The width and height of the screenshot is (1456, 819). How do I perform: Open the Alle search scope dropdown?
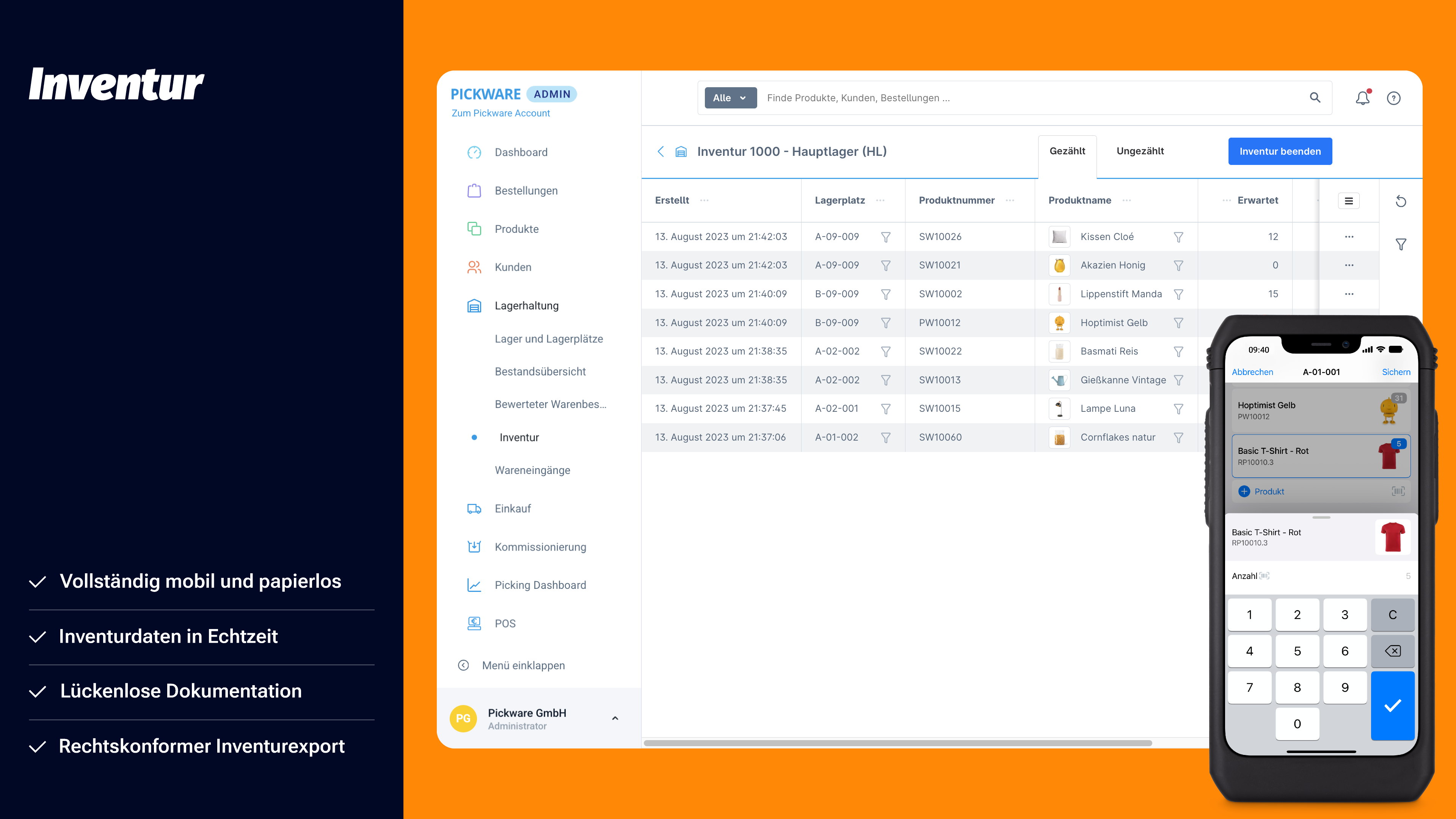[730, 98]
